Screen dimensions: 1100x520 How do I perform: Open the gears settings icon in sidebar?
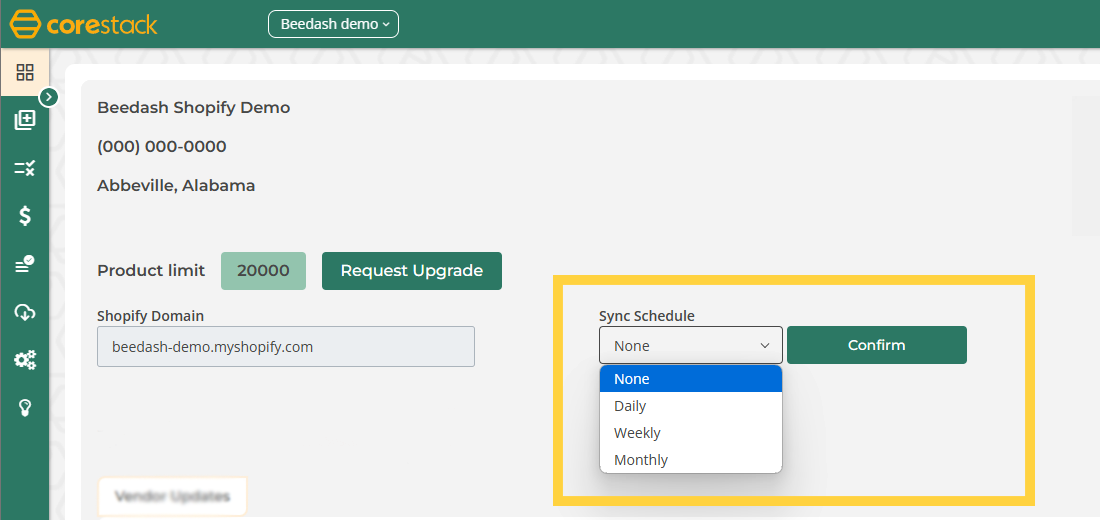pyautogui.click(x=25, y=361)
